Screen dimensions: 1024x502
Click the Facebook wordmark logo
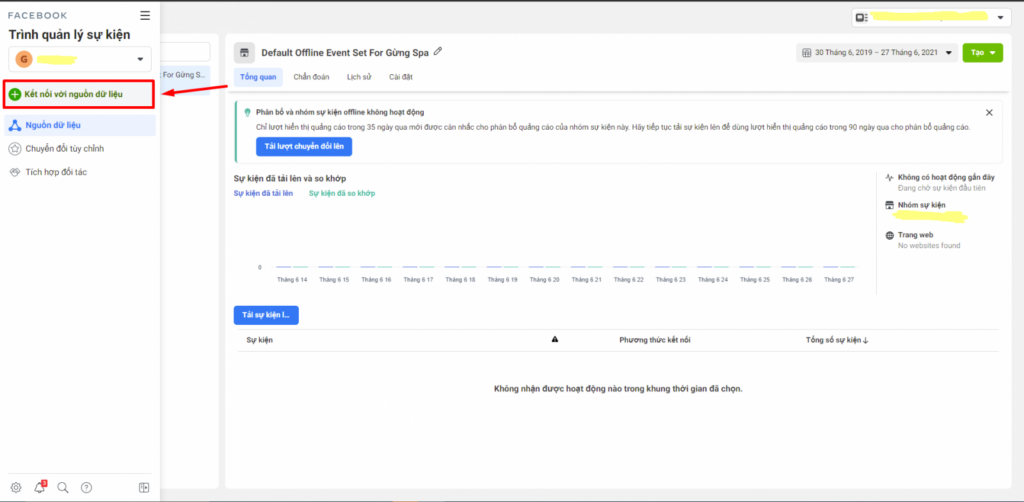tap(37, 16)
